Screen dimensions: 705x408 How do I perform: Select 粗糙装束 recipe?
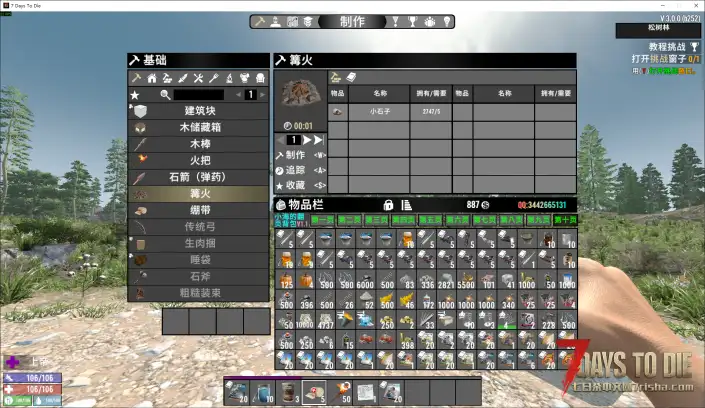[x=199, y=293]
